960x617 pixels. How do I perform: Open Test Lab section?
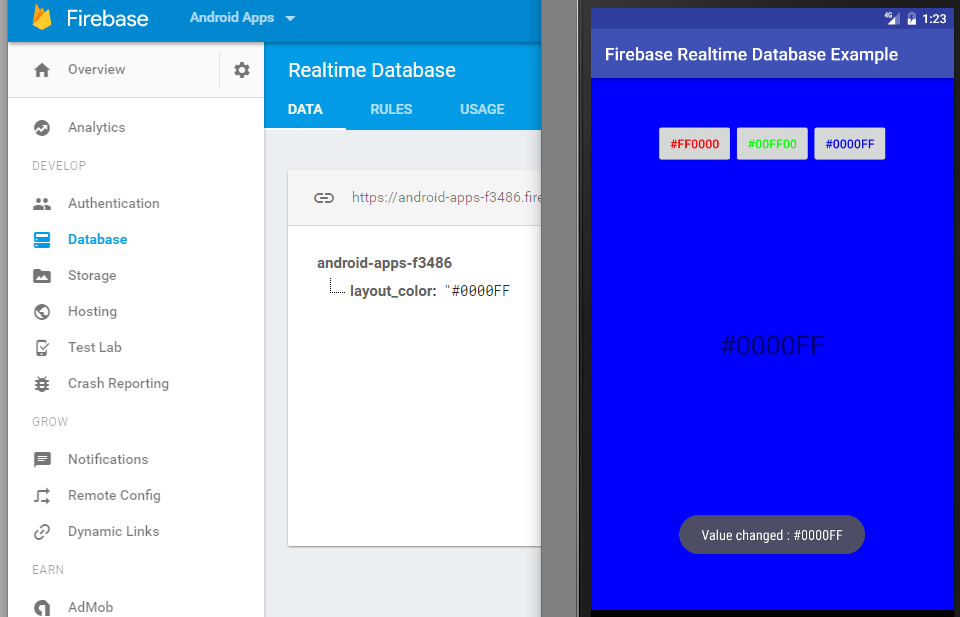tap(94, 347)
